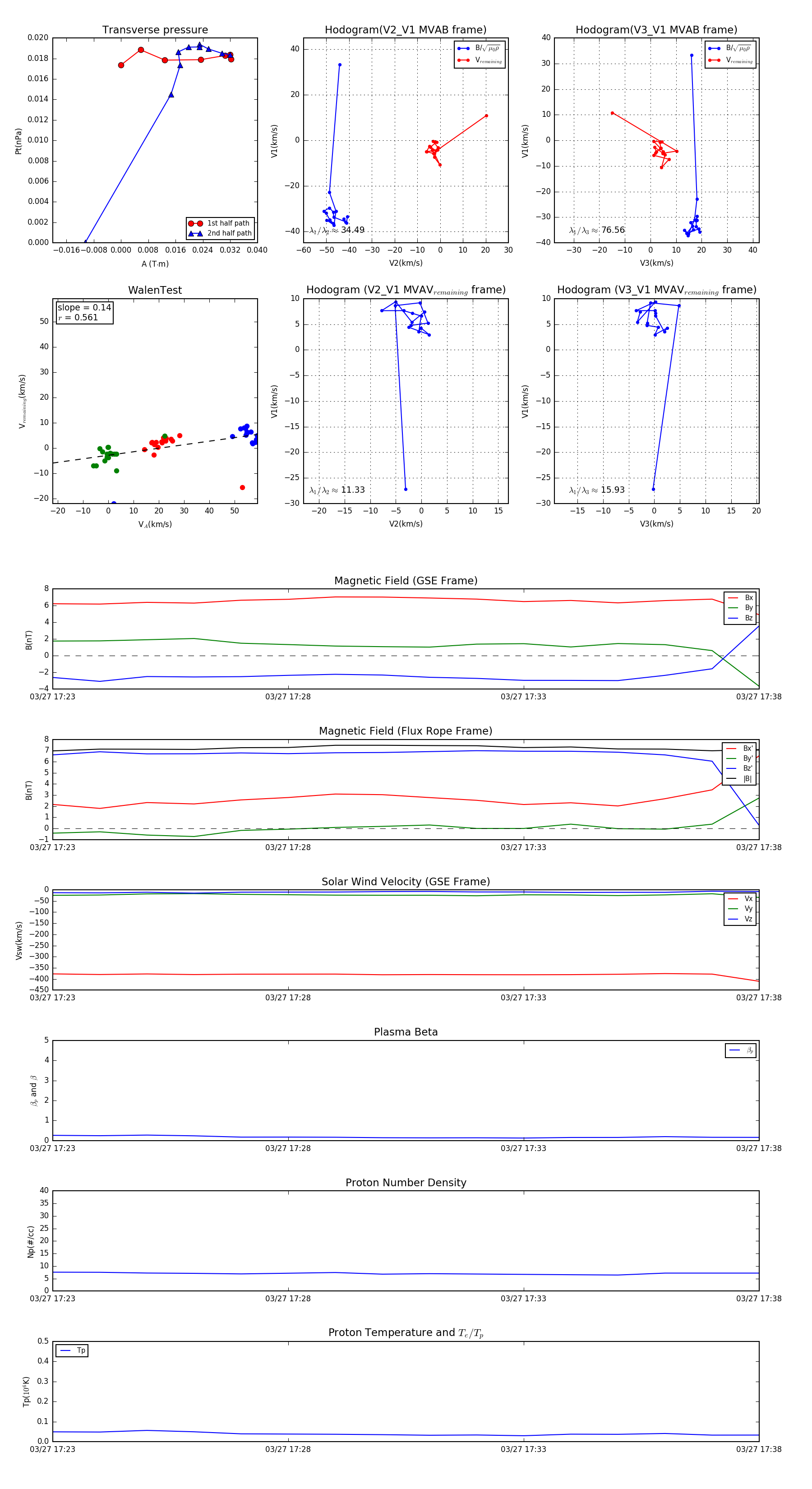Click the lone low red outlier point in WalenTest
Screen dimensions: 812x1489
(242, 487)
